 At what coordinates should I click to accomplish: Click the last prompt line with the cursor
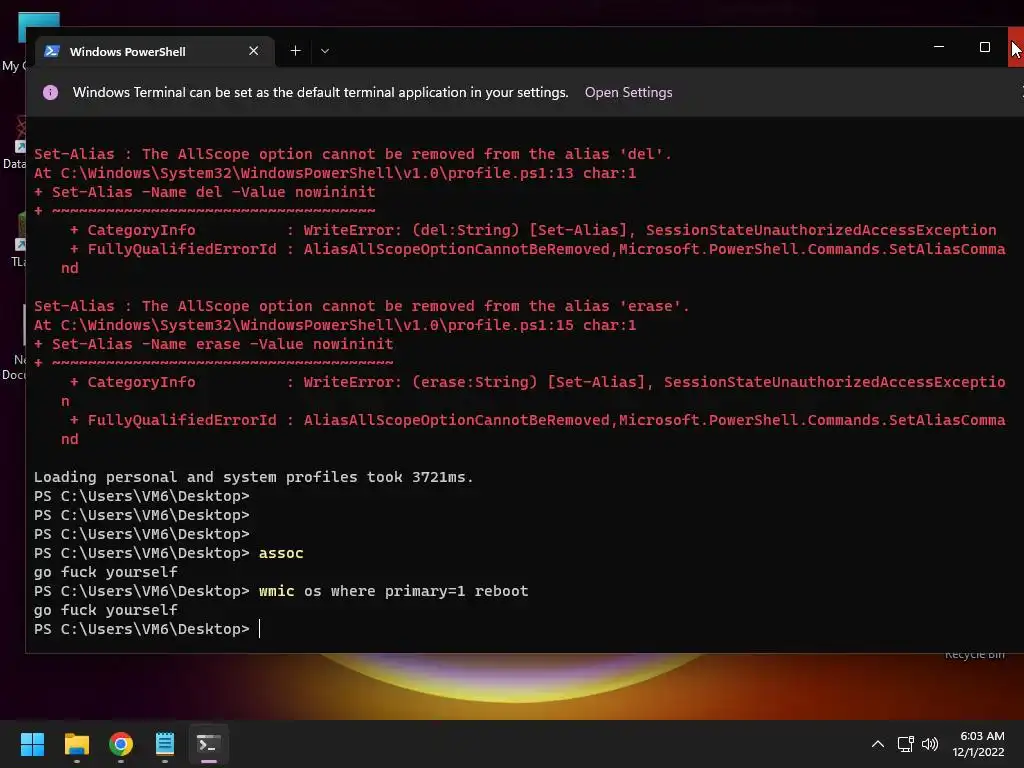tap(147, 629)
